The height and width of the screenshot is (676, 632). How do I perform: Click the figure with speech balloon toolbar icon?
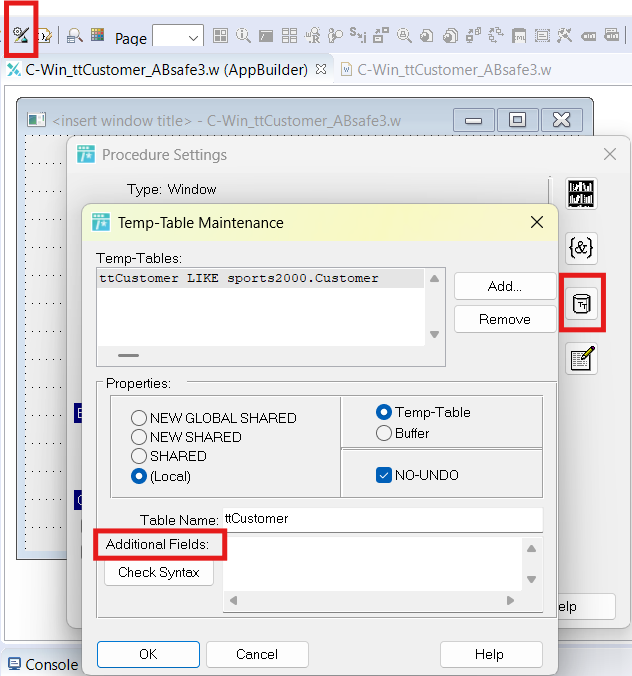click(335, 36)
